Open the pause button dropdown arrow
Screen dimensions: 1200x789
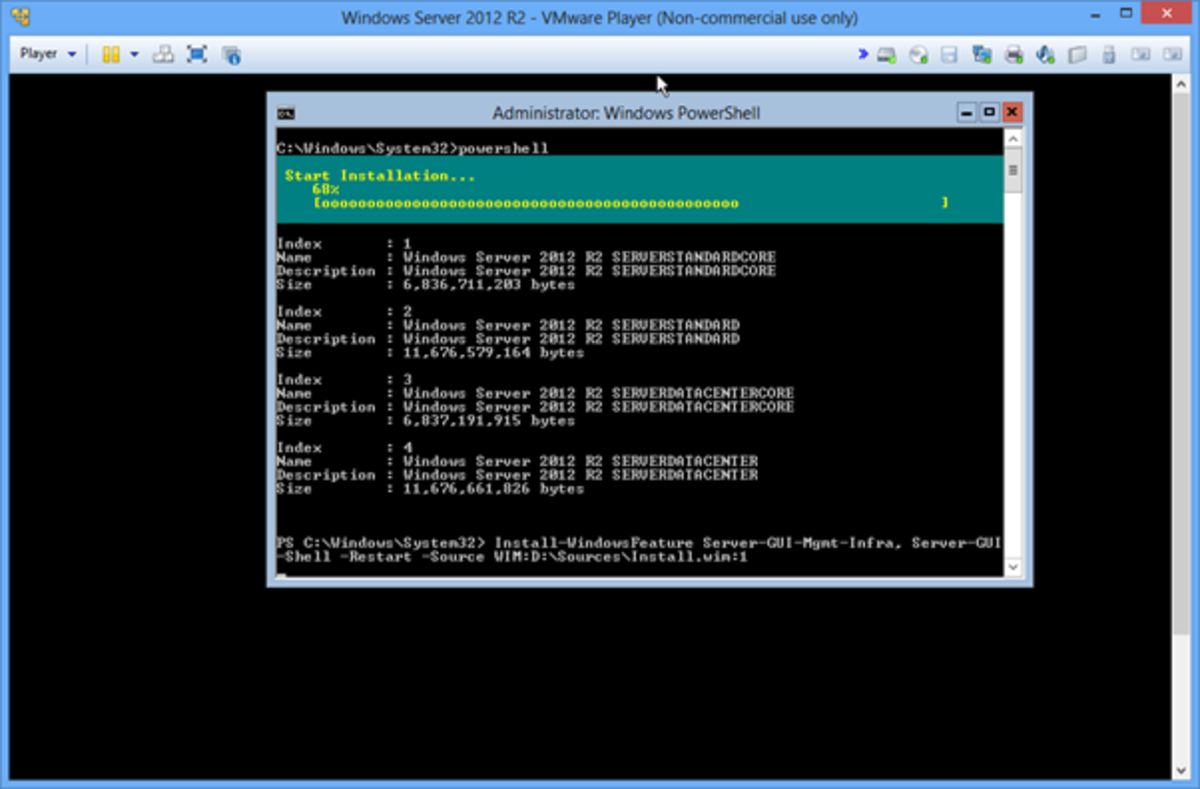[x=134, y=54]
